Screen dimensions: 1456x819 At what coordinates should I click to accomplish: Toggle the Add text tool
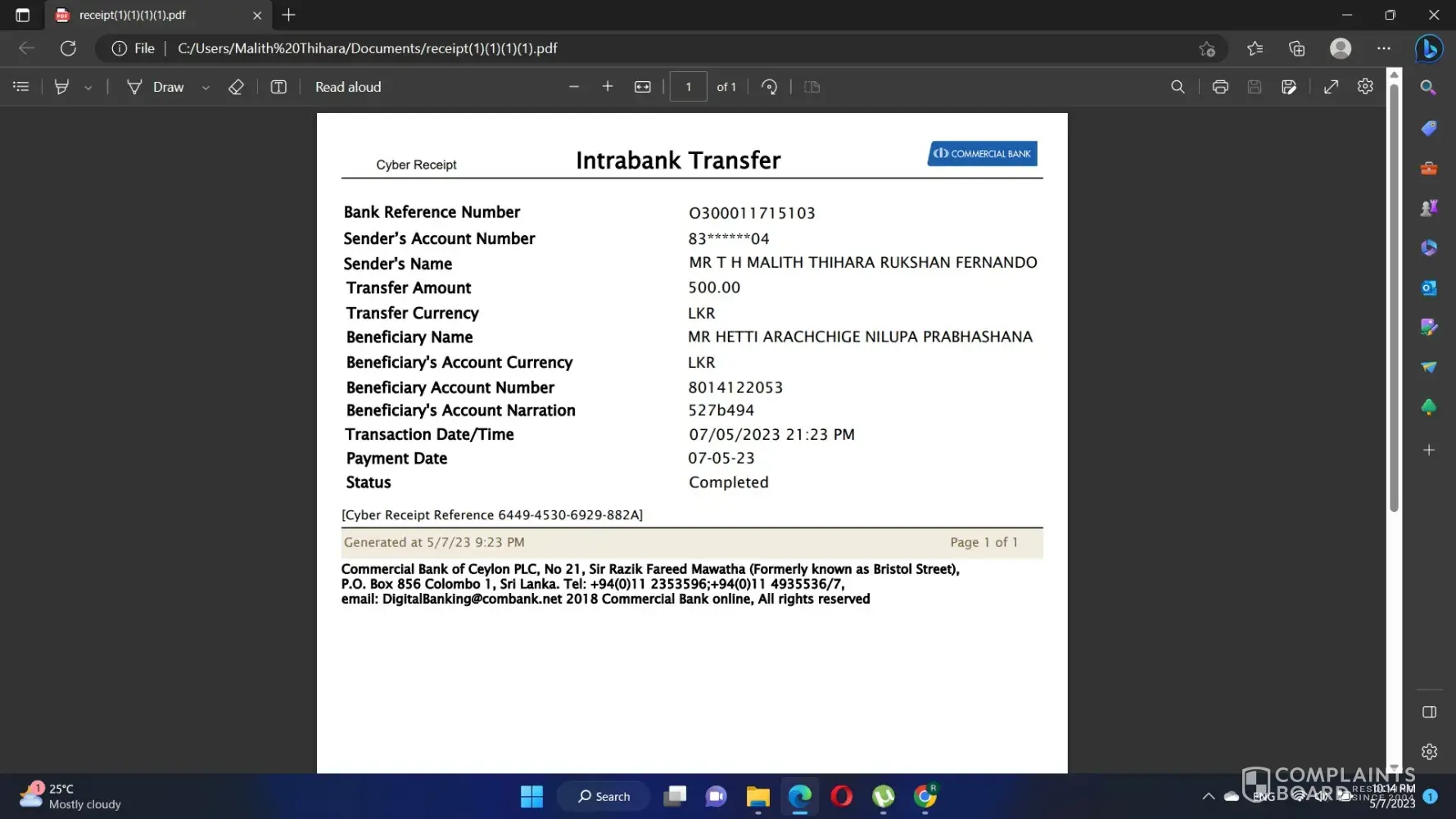(278, 87)
